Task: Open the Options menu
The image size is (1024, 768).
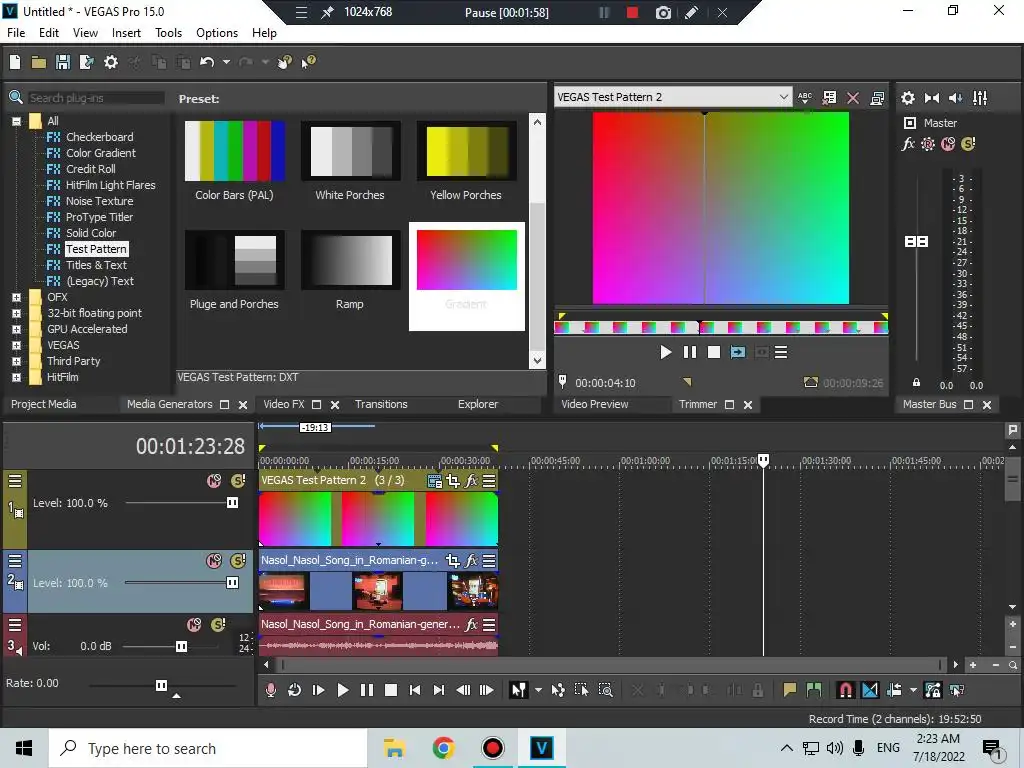Action: point(217,33)
